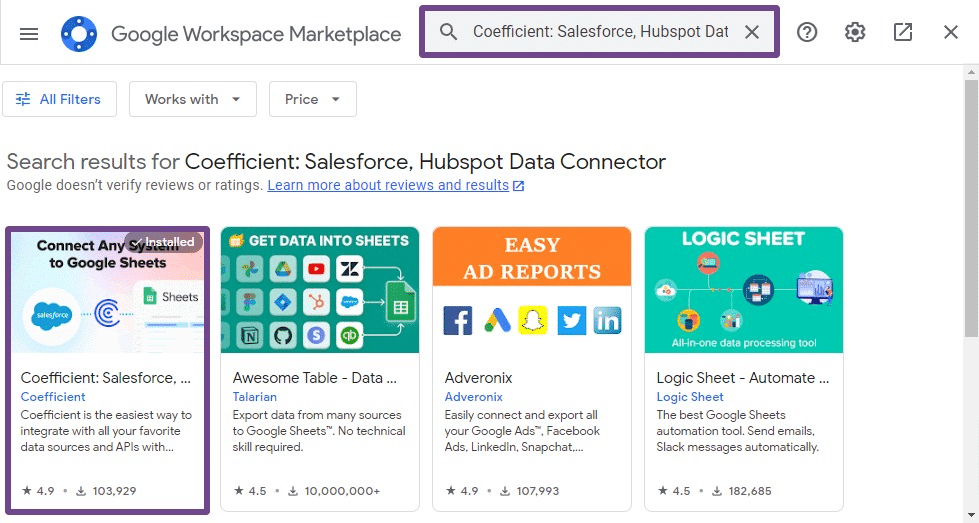The image size is (979, 523).
Task: Select the Adveronix app title
Action: [478, 378]
